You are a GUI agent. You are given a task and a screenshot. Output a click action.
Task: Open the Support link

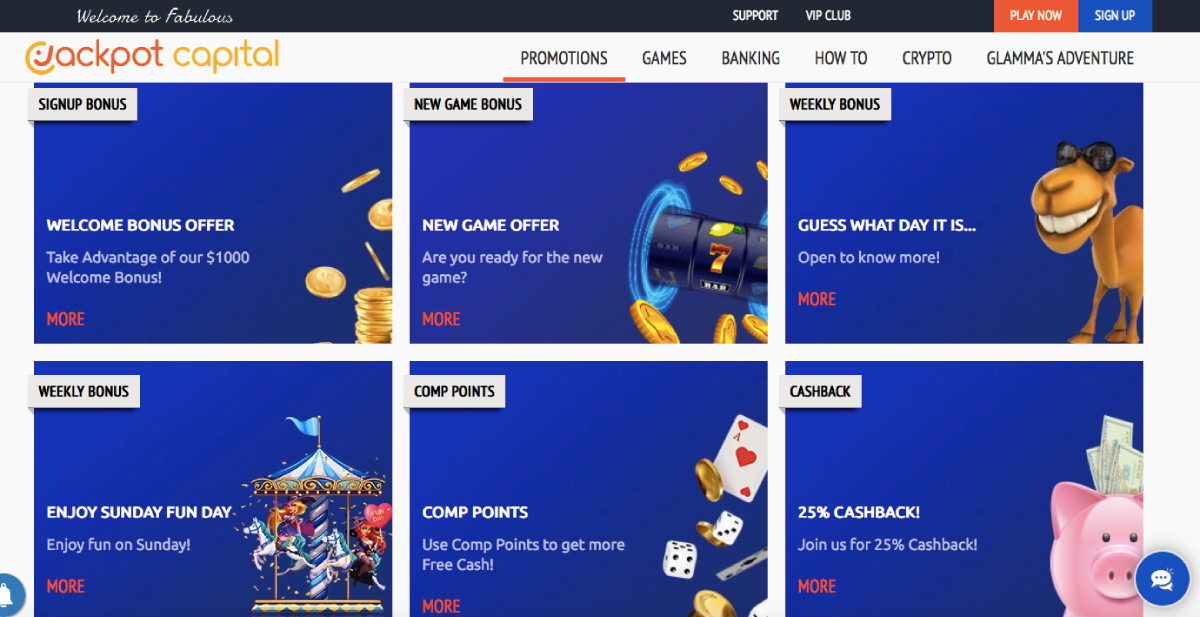coord(755,15)
